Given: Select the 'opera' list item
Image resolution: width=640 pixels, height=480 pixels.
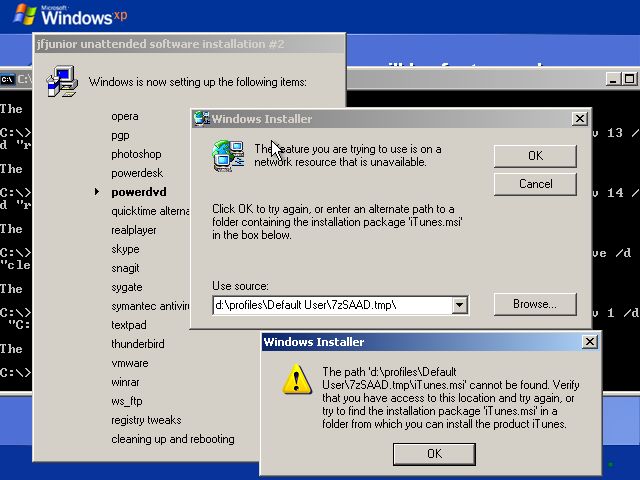Looking at the screenshot, I should pos(124,117).
